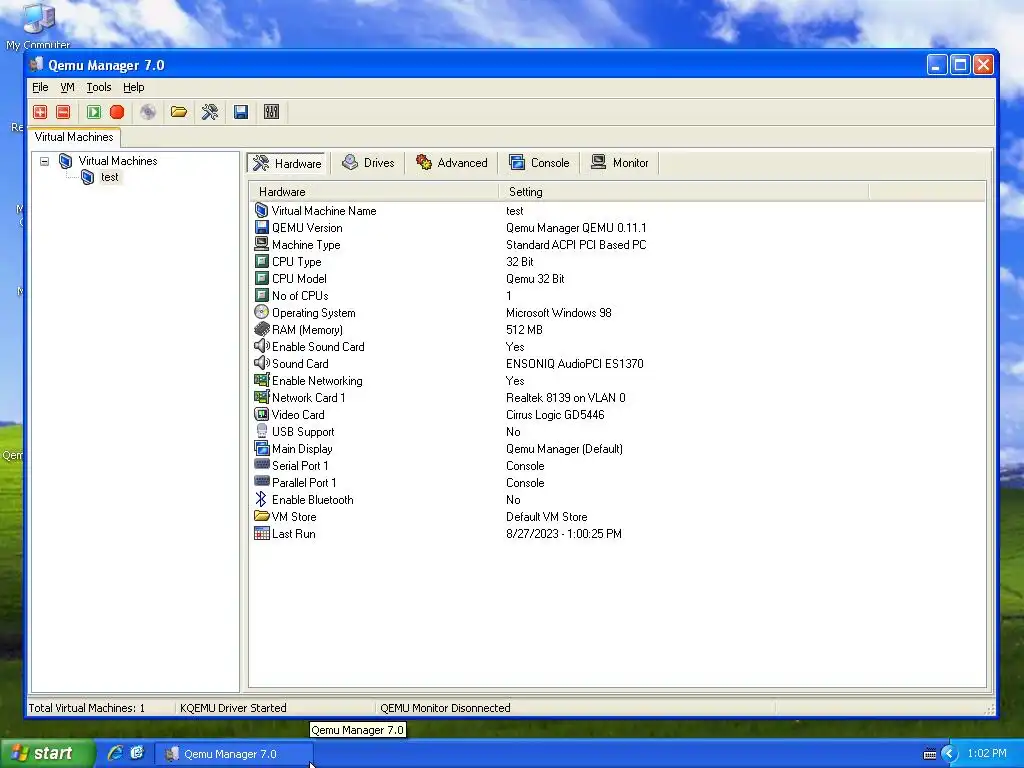The width and height of the screenshot is (1024, 768).
Task: Click 'QEMU Monitor Disconnected' in the status bar
Action: click(445, 708)
